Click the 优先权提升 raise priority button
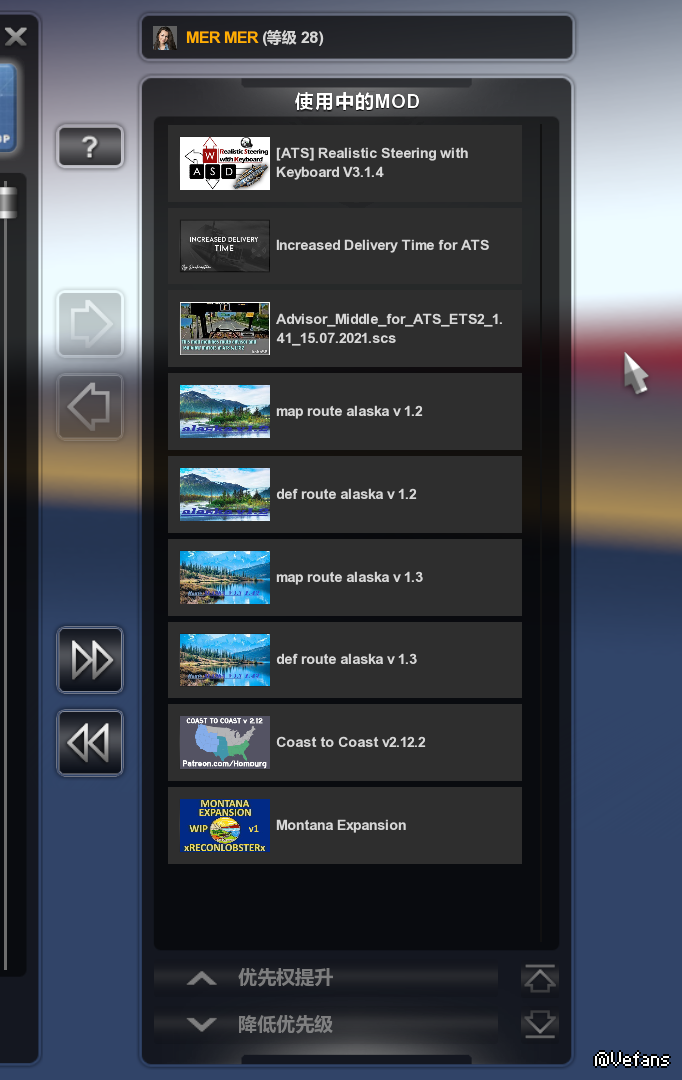This screenshot has width=682, height=1080. (x=326, y=978)
